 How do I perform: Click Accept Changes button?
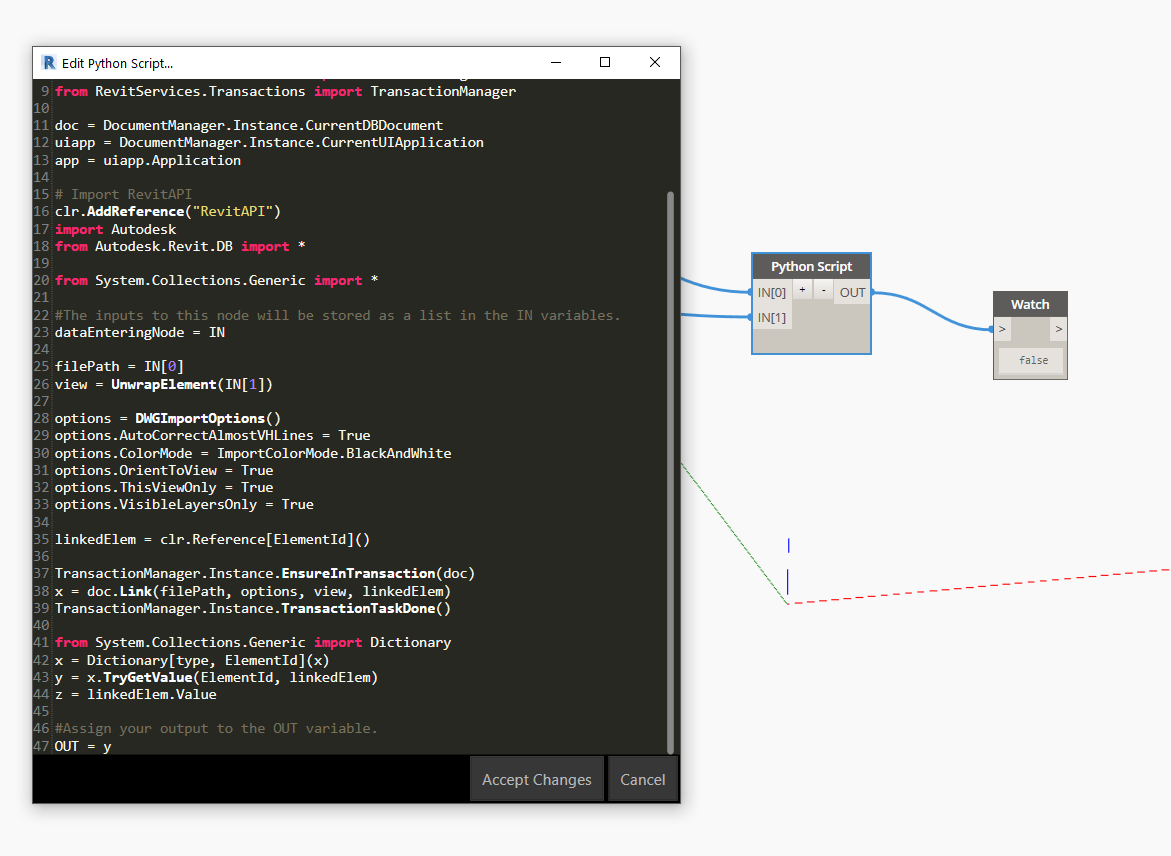point(537,779)
